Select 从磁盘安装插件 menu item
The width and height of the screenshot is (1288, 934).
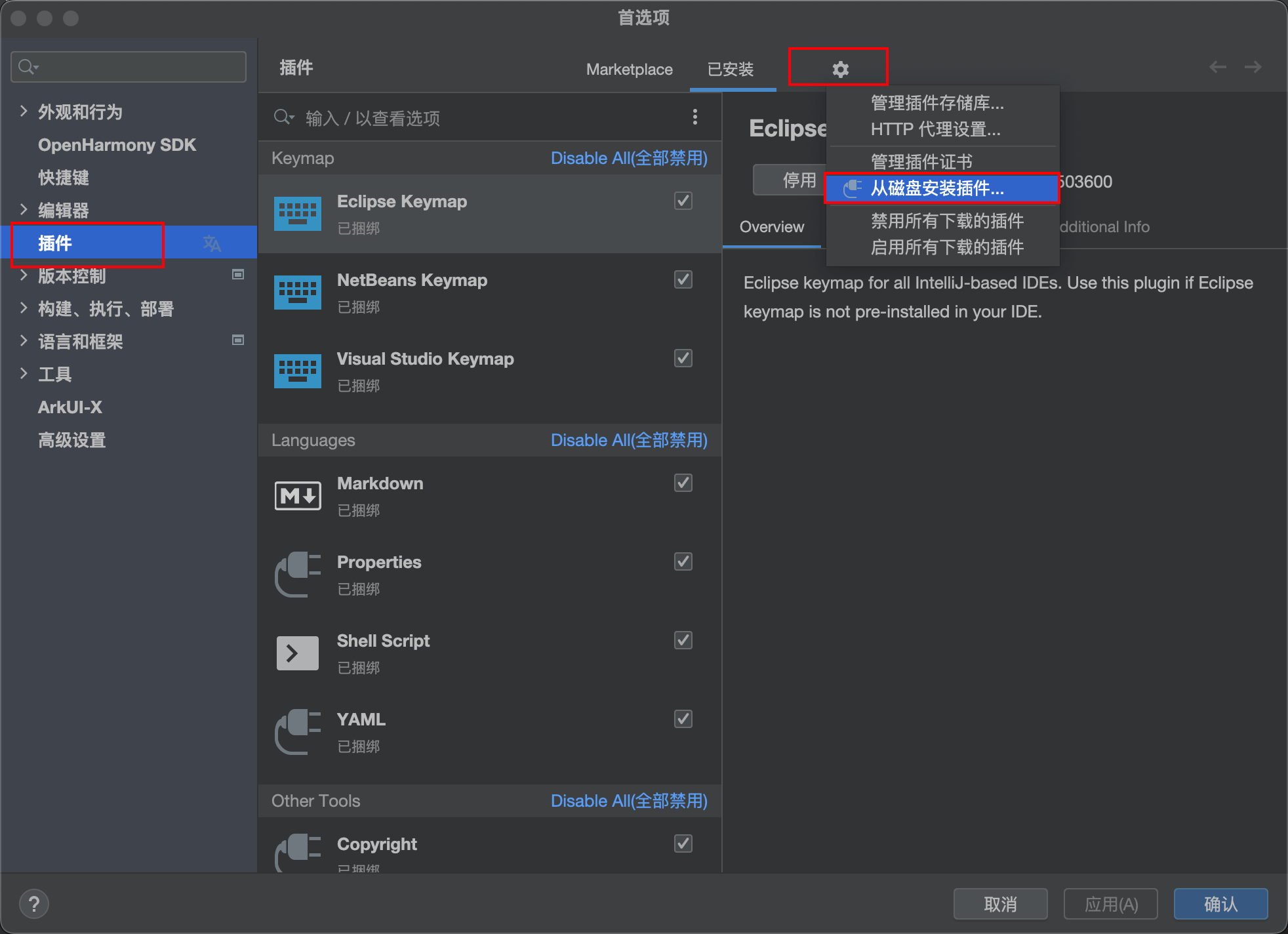click(x=936, y=189)
